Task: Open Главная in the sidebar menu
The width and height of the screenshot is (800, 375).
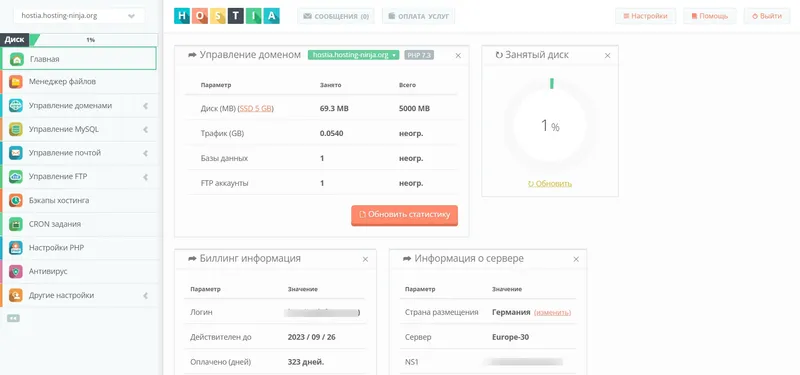Action: [79, 59]
